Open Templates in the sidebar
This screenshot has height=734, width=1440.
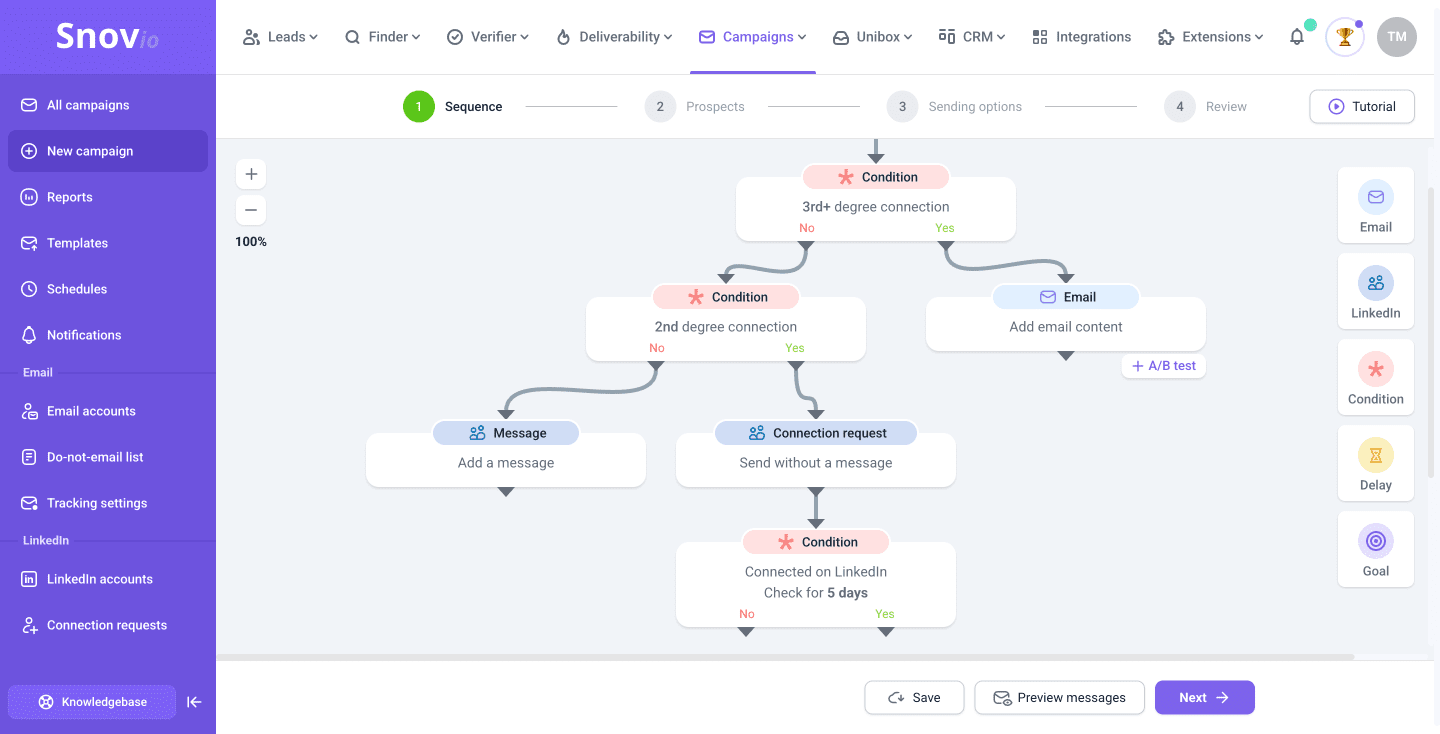pos(77,243)
